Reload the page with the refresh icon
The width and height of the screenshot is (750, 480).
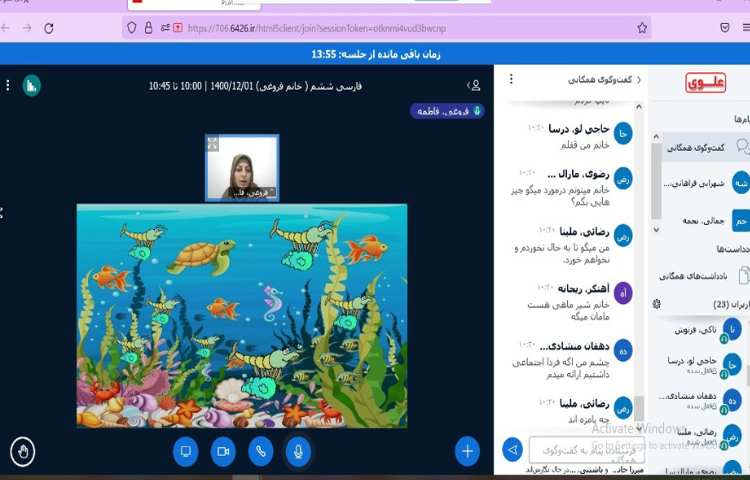[48, 28]
